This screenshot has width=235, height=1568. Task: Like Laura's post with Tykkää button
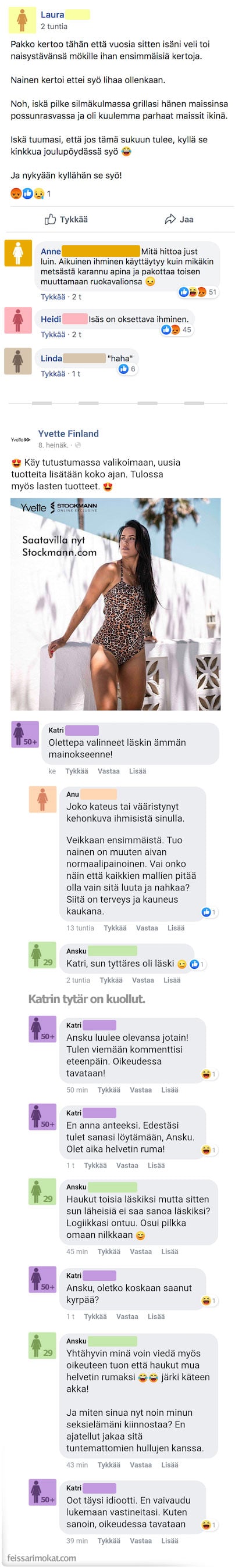click(x=66, y=219)
